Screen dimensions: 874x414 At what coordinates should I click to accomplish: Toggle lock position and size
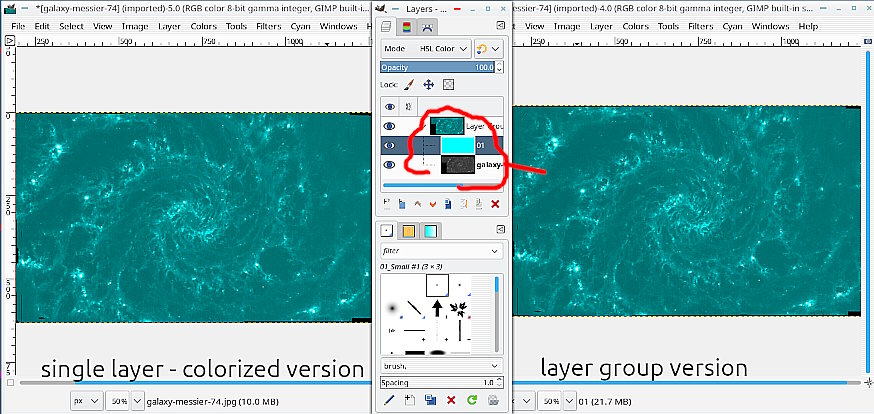point(429,85)
